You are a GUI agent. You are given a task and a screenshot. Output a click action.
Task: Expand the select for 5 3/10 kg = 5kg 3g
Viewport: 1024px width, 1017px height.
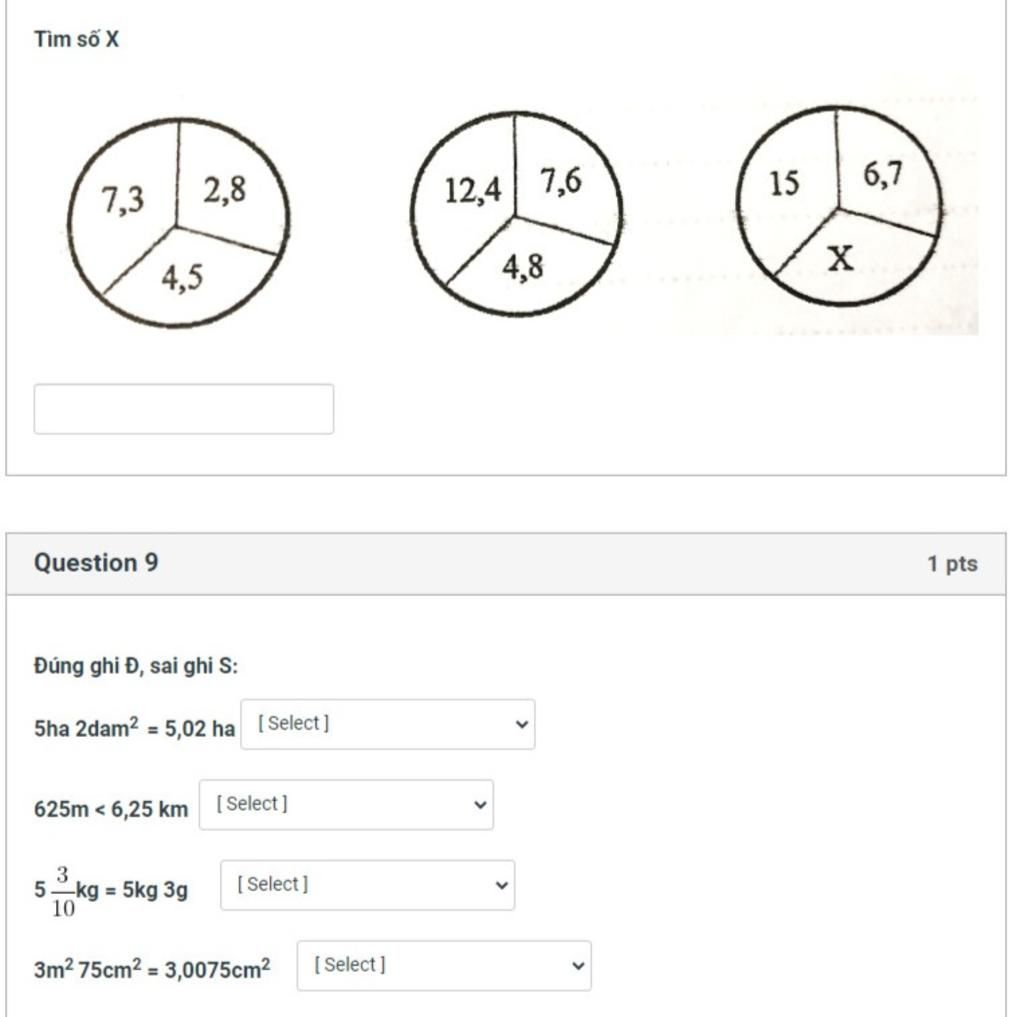click(x=368, y=885)
